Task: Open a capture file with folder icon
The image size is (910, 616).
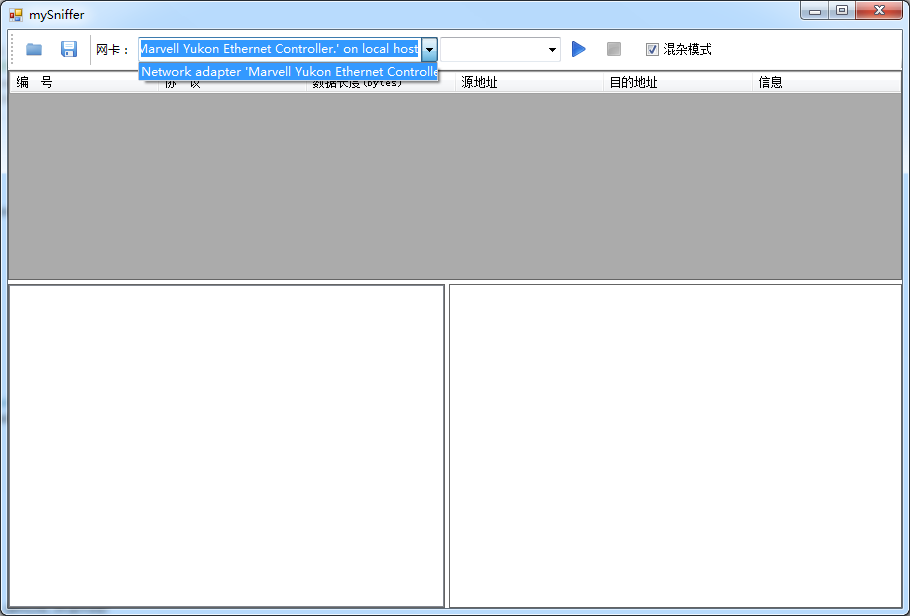Action: click(34, 49)
